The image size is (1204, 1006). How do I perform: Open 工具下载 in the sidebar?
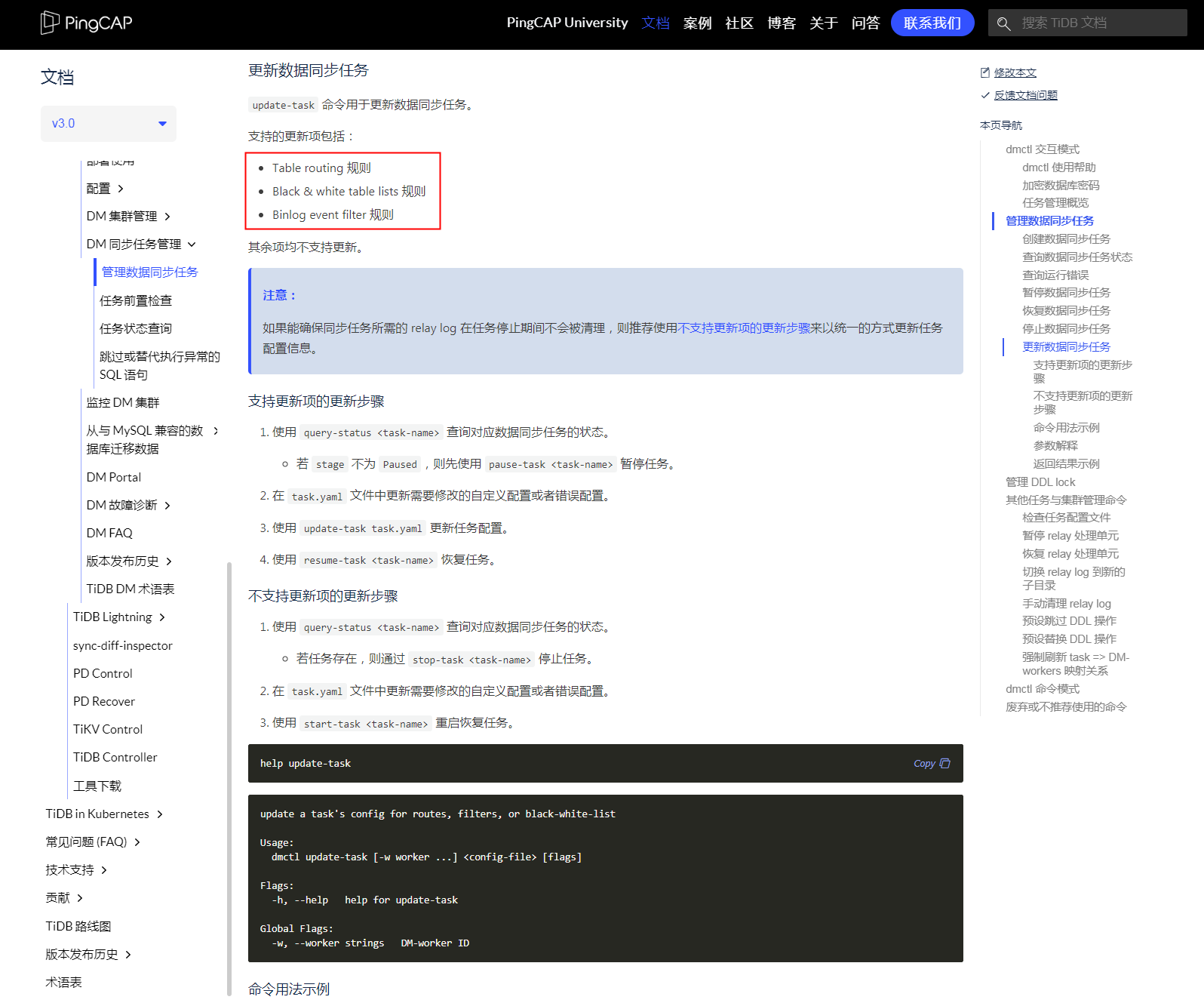[x=97, y=786]
